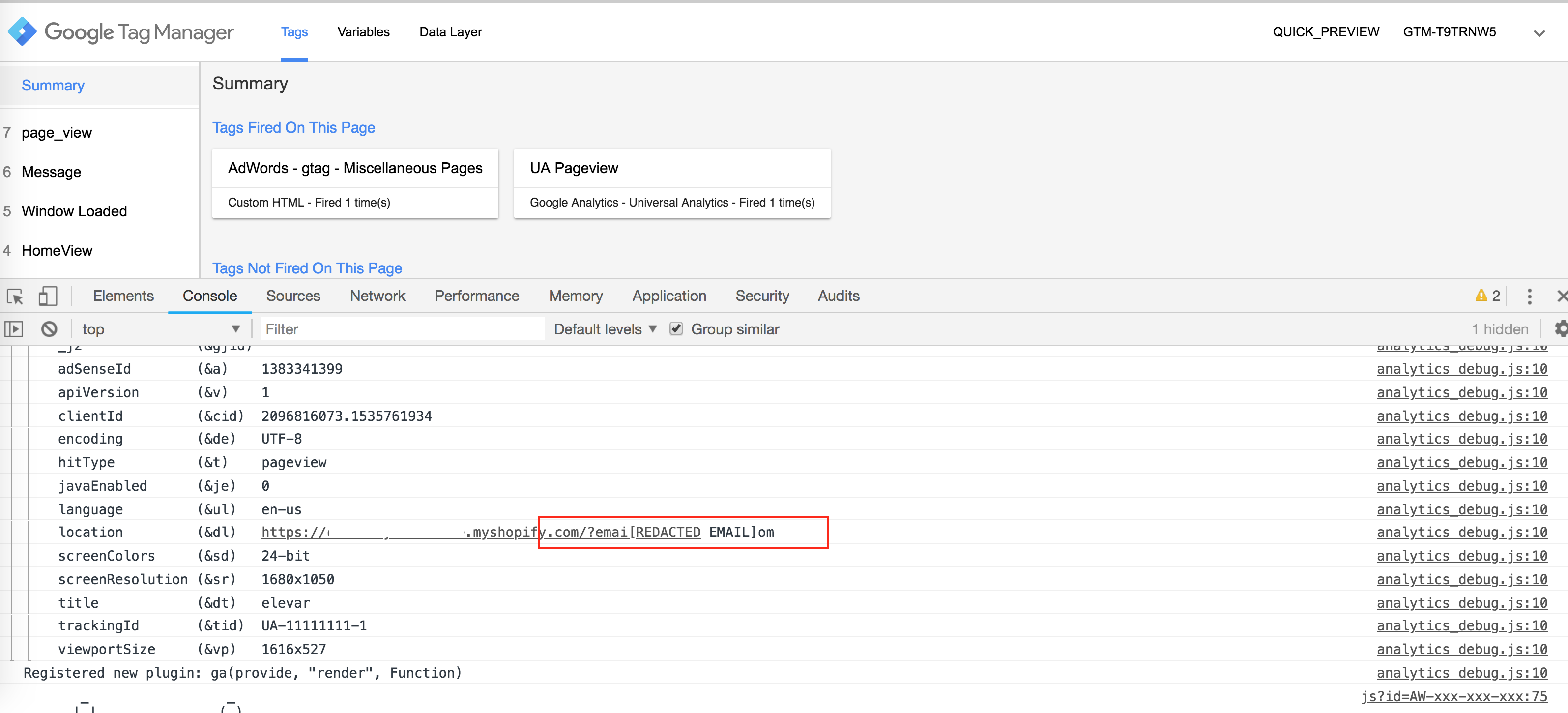This screenshot has height=713, width=1568.
Task: Select the page_view event
Action: point(57,133)
